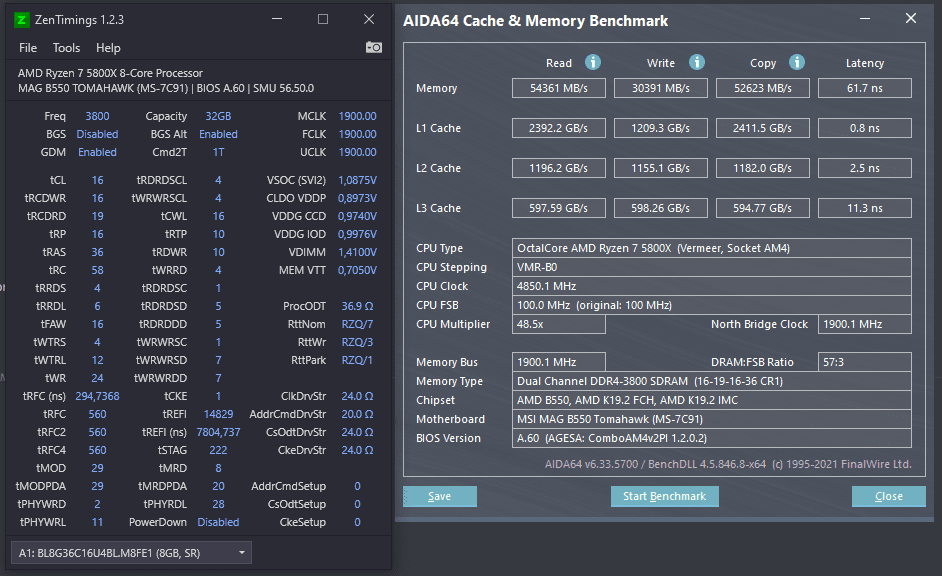Maximize the ZenTimings window
The height and width of the screenshot is (576, 942).
[323, 19]
